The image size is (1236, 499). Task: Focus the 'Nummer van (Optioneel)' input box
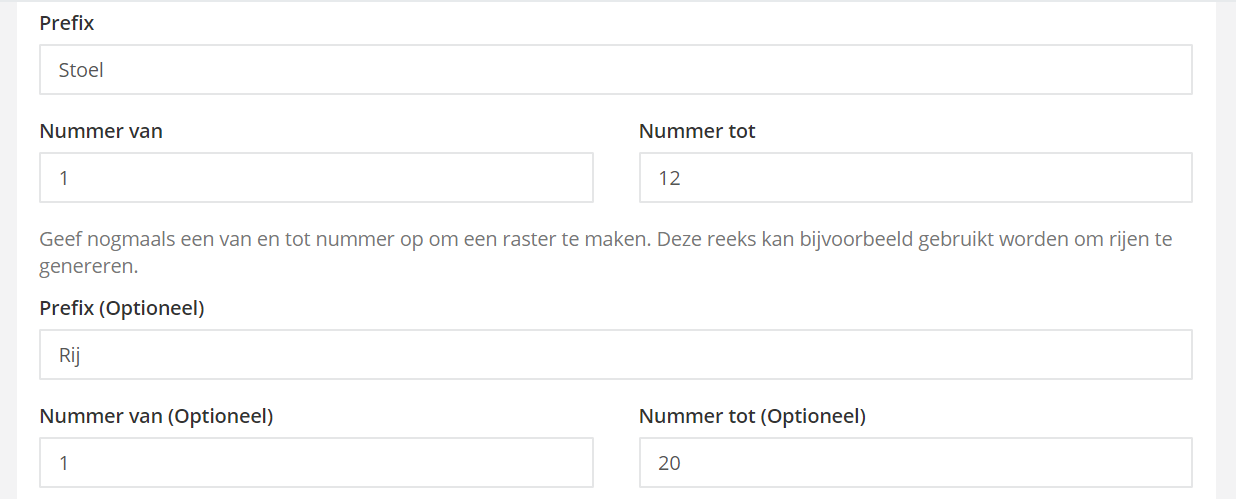pos(316,463)
